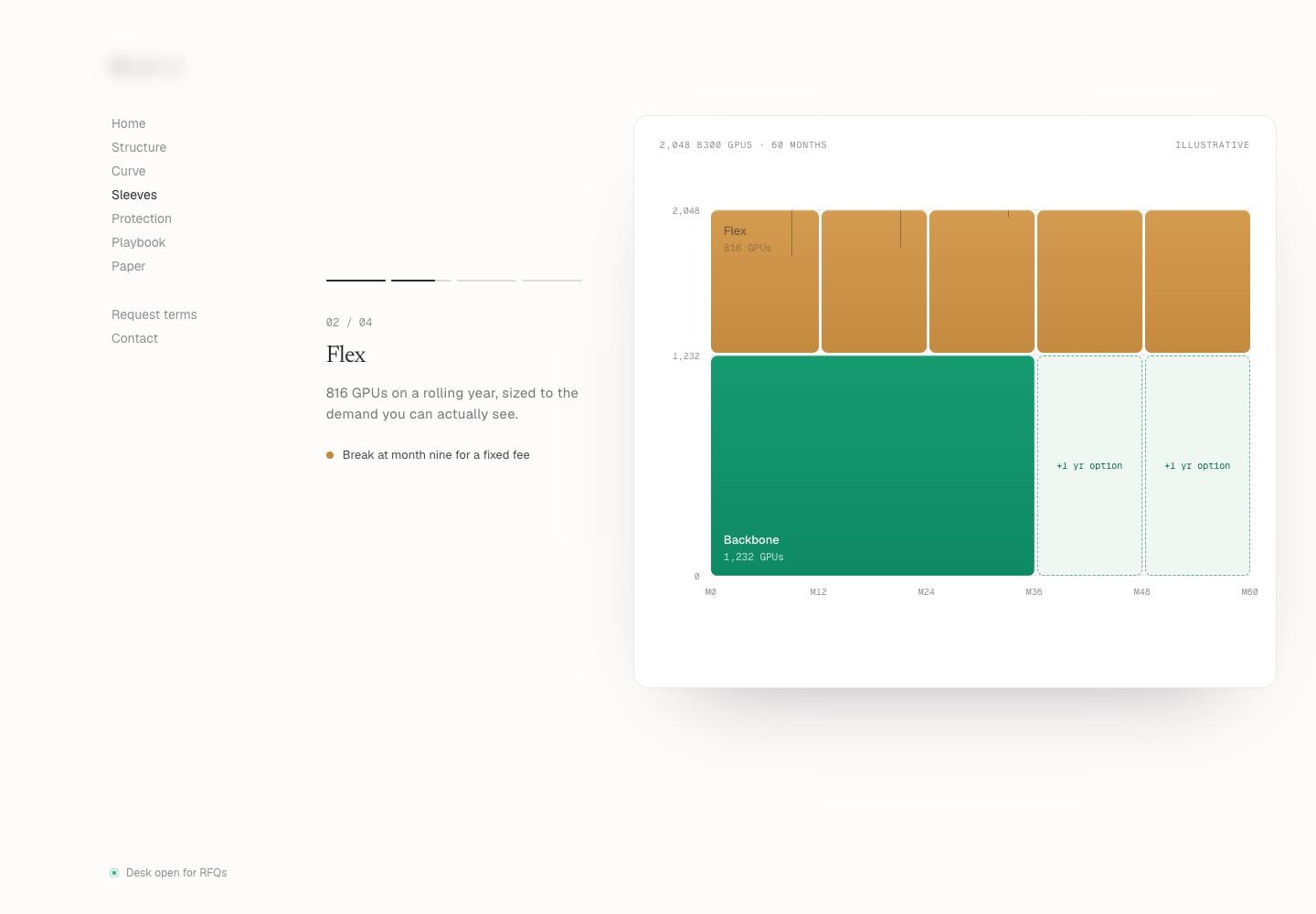Image resolution: width=1316 pixels, height=914 pixels.
Task: Click the "M24" axis label
Action: [927, 592]
